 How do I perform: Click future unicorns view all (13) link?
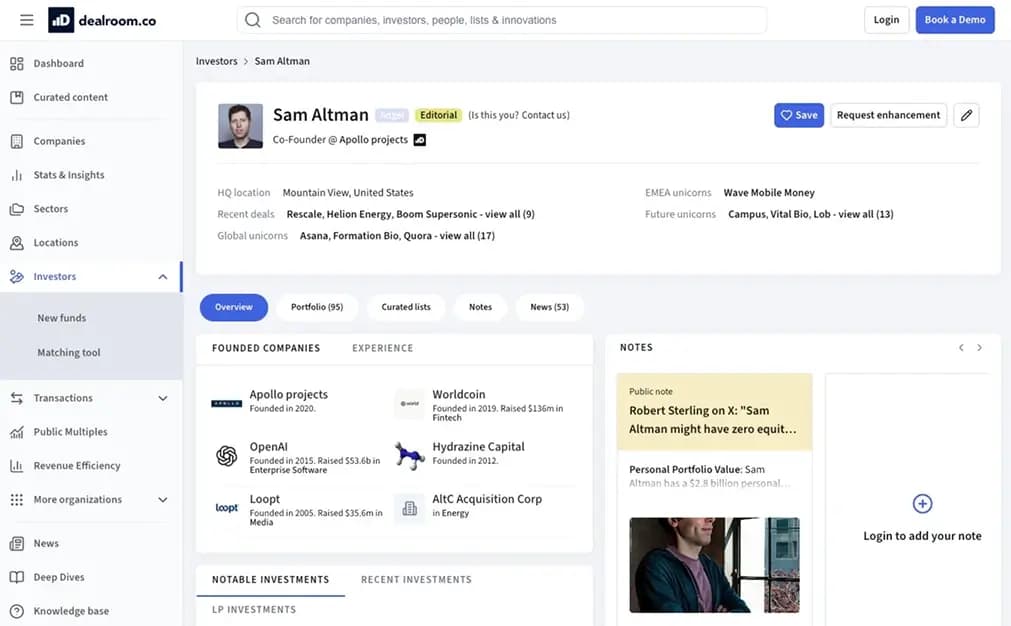coord(865,214)
